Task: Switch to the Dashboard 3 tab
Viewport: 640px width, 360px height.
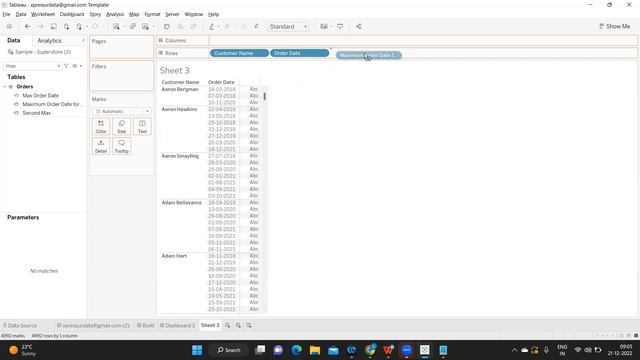Action: pyautogui.click(x=178, y=325)
